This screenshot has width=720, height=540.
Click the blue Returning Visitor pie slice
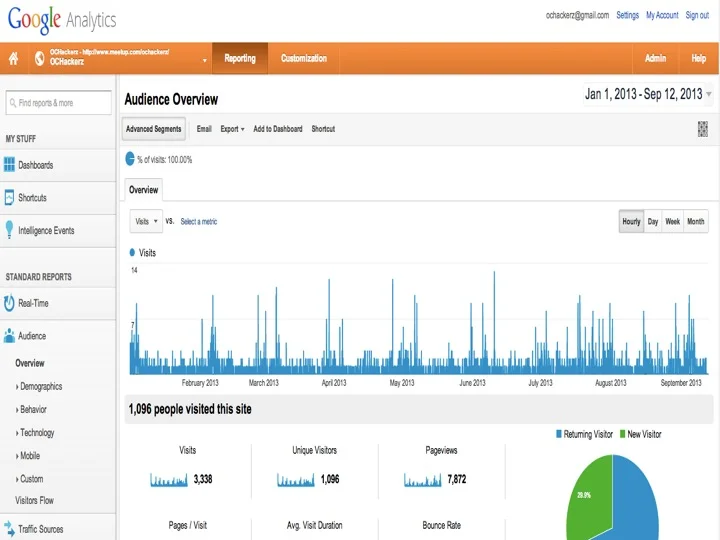point(636,501)
